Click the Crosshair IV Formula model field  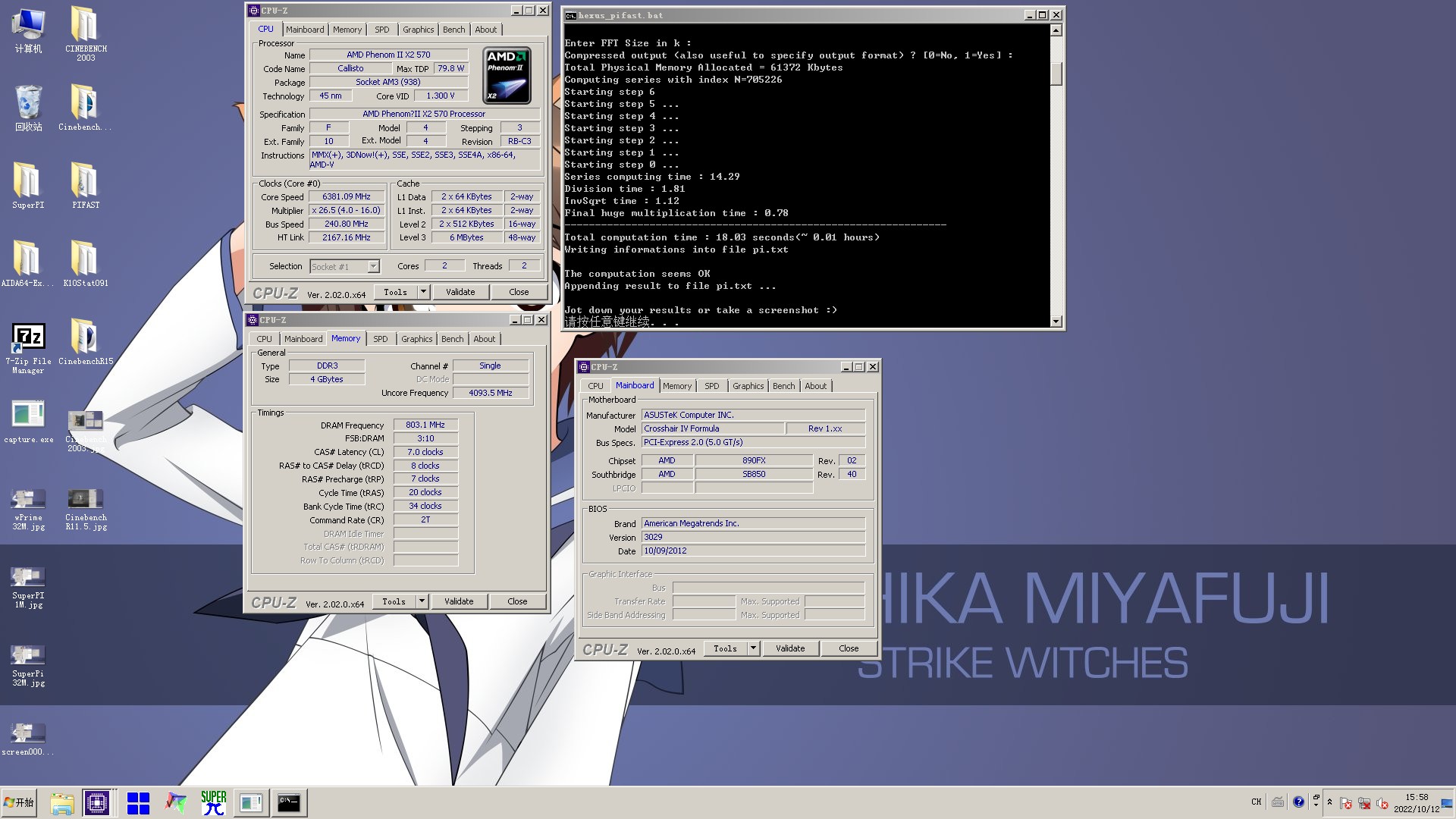click(712, 428)
